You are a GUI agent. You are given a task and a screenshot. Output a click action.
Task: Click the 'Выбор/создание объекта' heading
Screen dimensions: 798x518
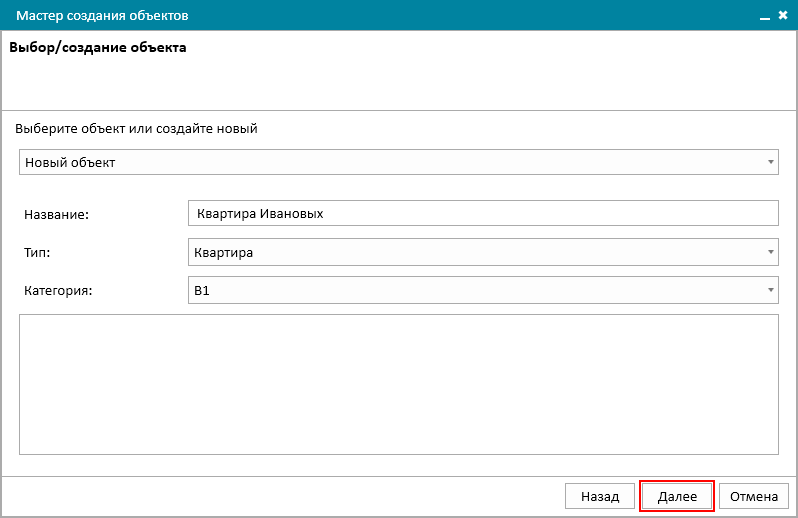(98, 47)
